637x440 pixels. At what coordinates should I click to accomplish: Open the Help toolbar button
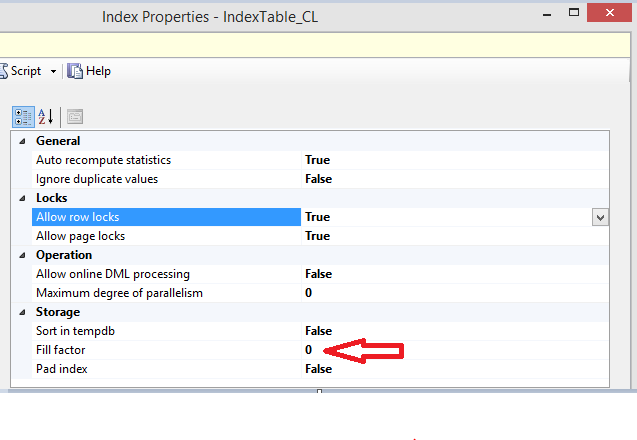(x=89, y=71)
